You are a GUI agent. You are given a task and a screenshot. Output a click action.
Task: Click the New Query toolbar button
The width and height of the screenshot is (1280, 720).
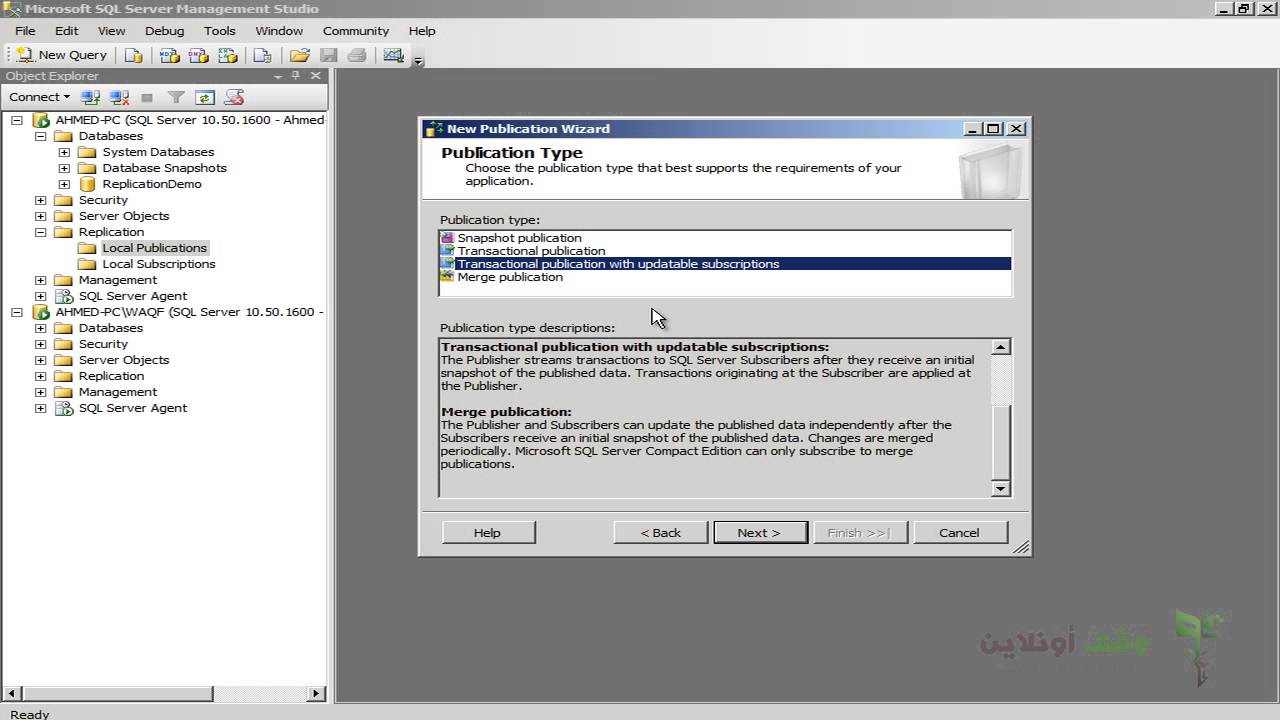62,55
